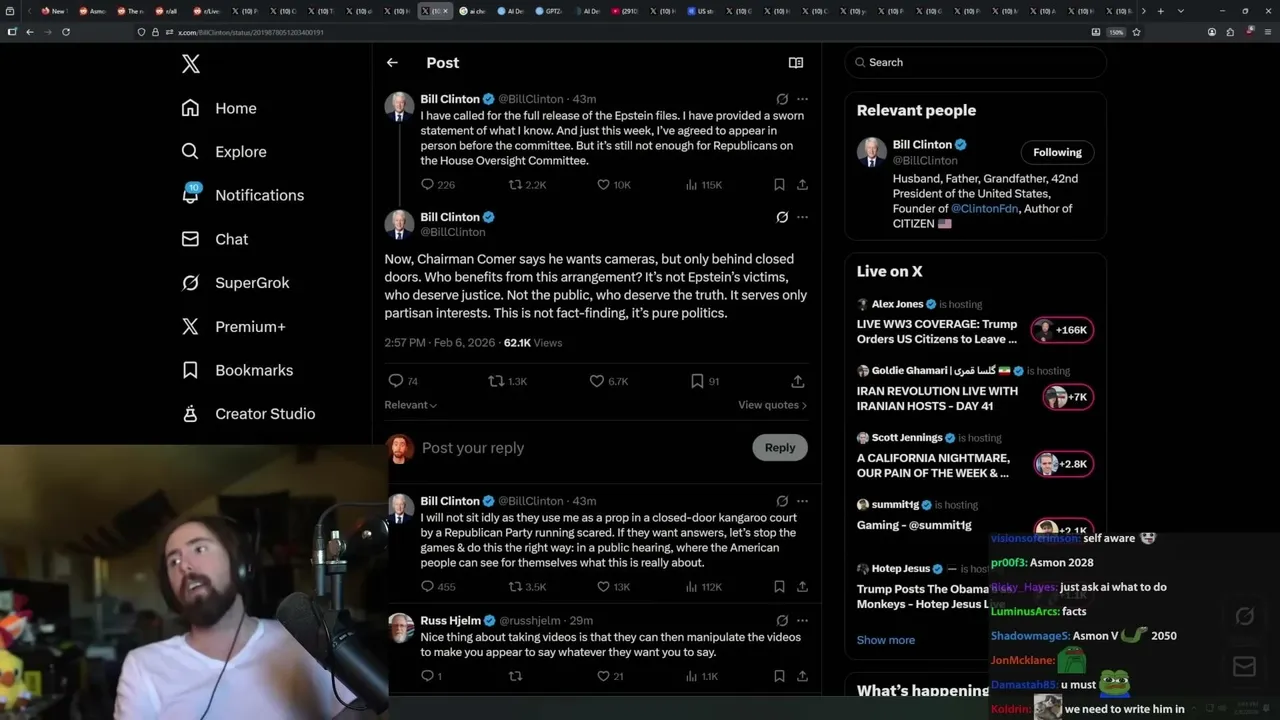Image resolution: width=1280 pixels, height=720 pixels.
Task: Click the browser back arrow
Action: point(29,32)
